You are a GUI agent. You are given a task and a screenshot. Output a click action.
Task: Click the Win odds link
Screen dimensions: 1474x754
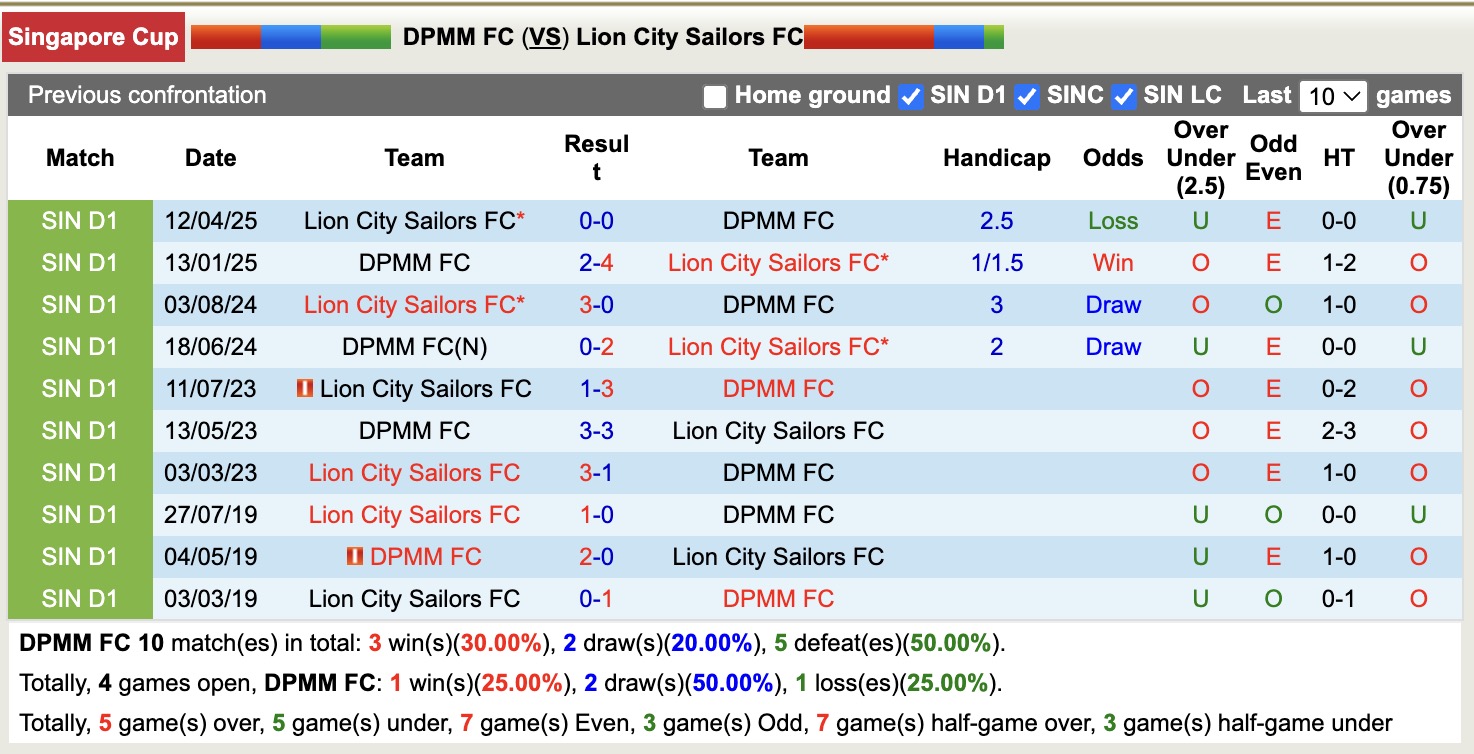pyautogui.click(x=1112, y=263)
